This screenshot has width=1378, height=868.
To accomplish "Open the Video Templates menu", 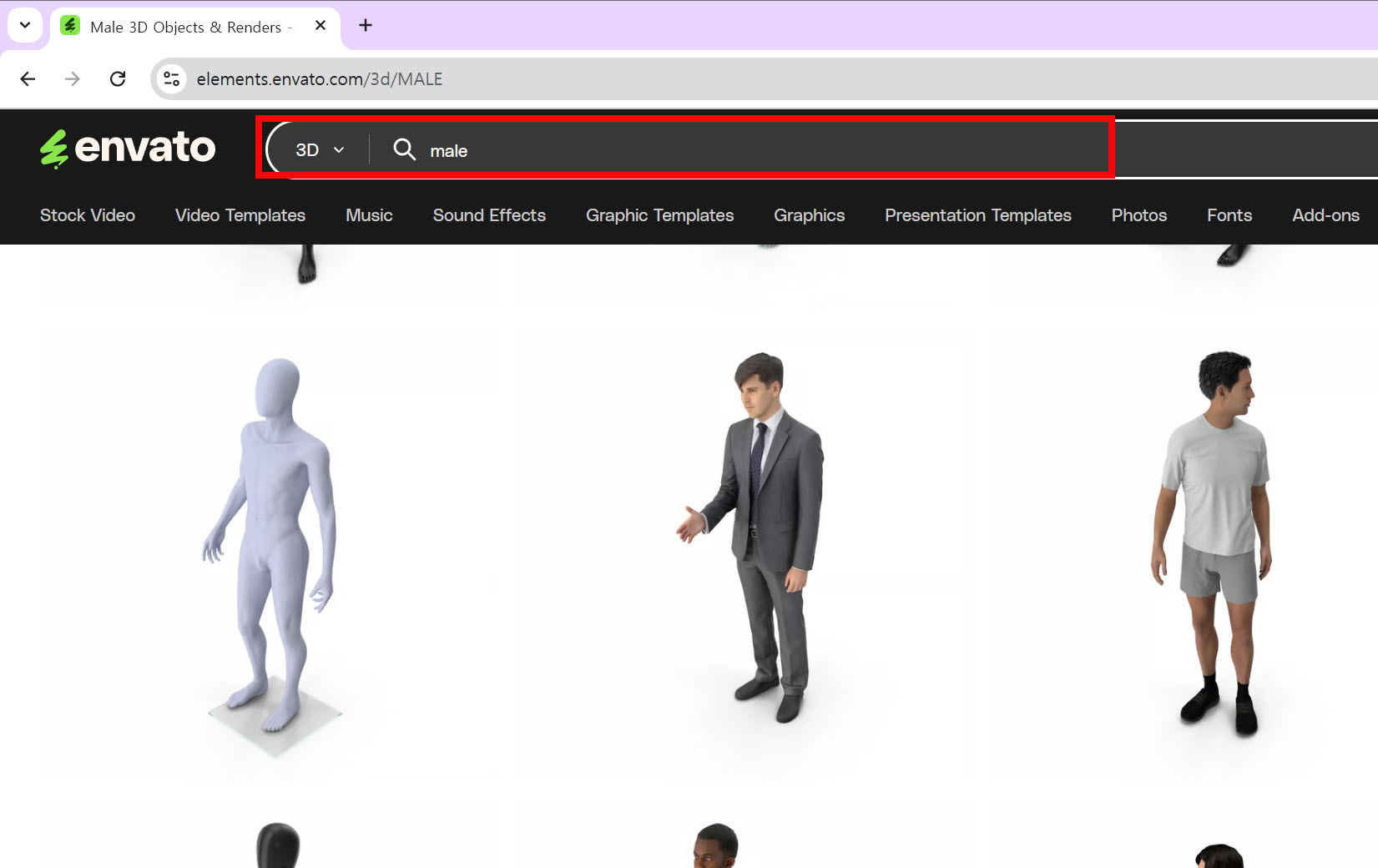I will [x=240, y=215].
